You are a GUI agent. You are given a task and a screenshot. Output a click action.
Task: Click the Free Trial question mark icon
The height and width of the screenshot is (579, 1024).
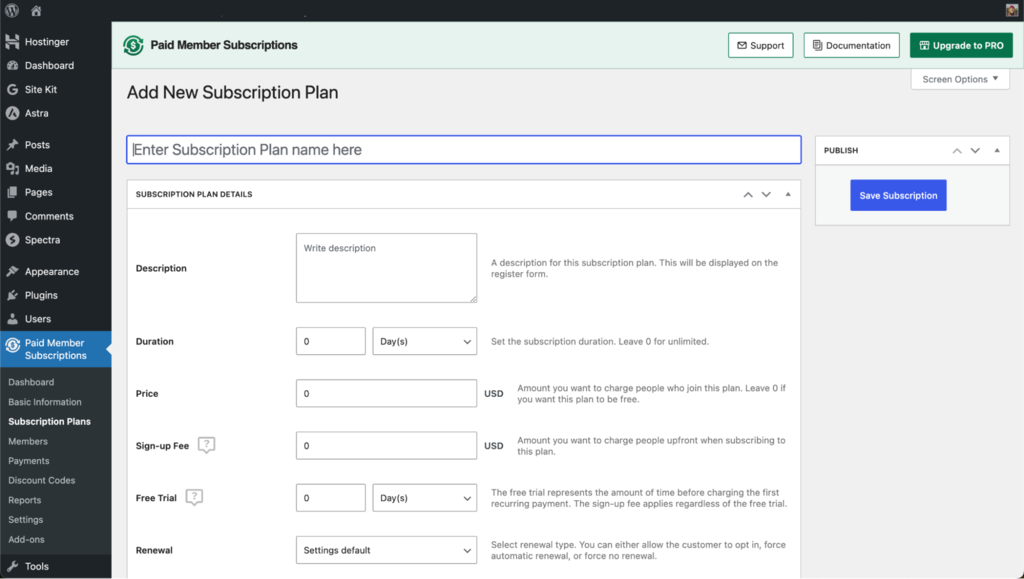click(194, 496)
